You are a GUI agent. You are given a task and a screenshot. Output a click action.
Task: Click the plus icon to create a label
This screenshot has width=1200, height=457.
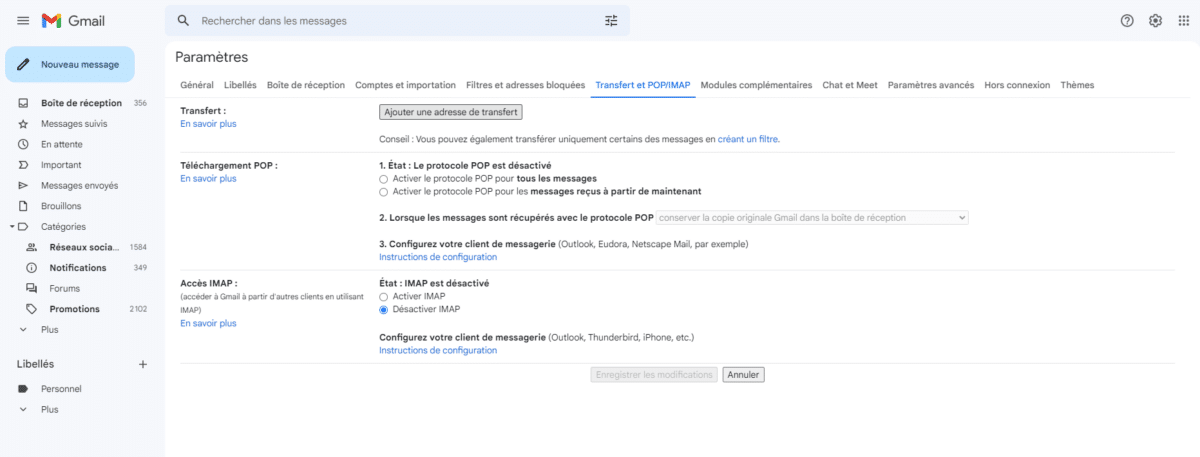tap(143, 364)
